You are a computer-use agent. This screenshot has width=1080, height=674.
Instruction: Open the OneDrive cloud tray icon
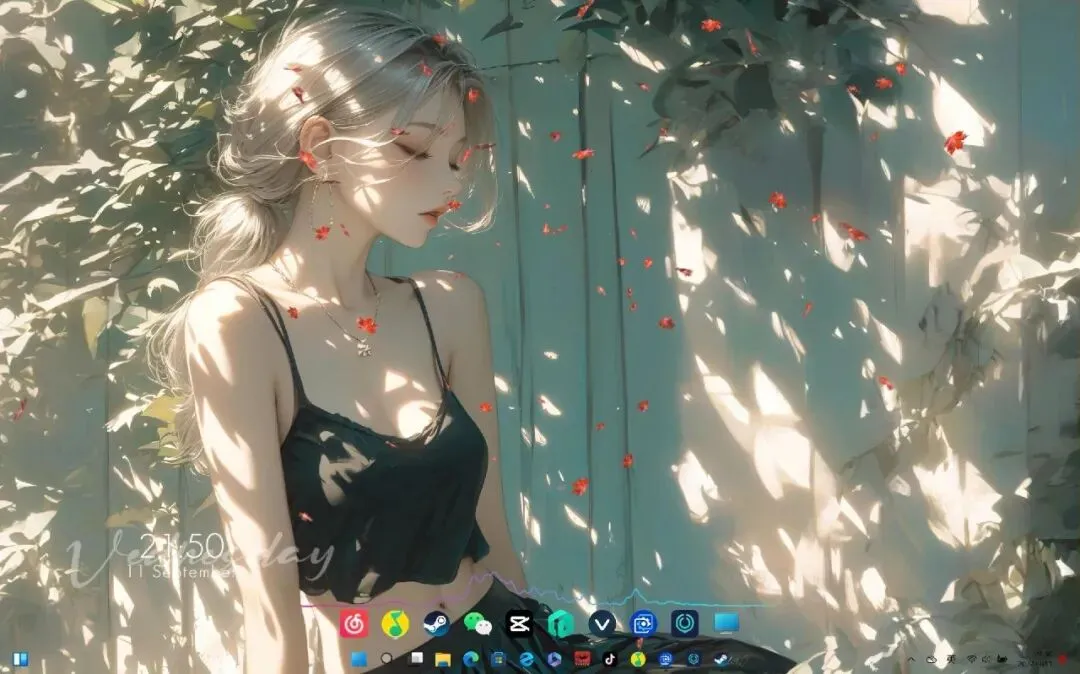(x=931, y=660)
